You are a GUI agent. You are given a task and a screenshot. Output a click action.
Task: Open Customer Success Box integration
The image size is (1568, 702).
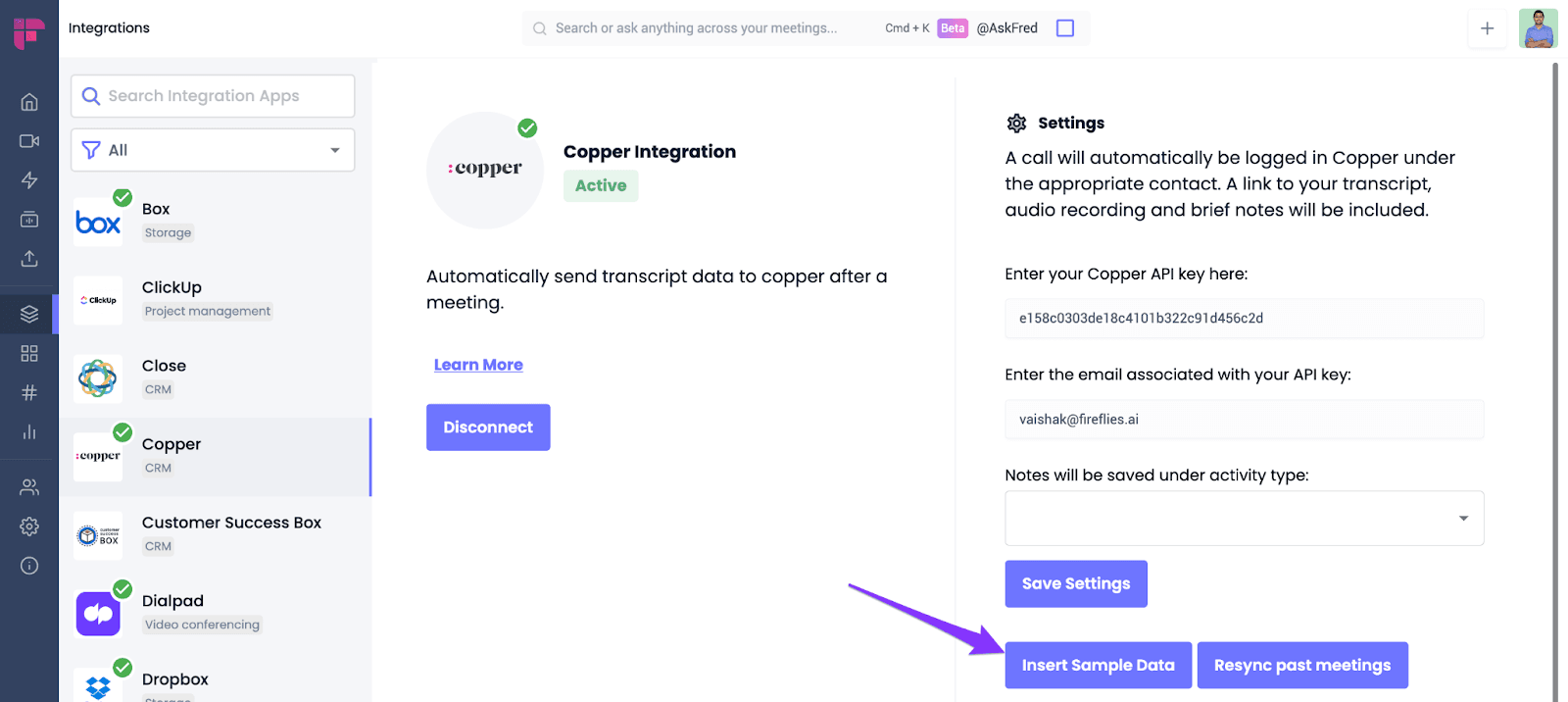(x=215, y=535)
